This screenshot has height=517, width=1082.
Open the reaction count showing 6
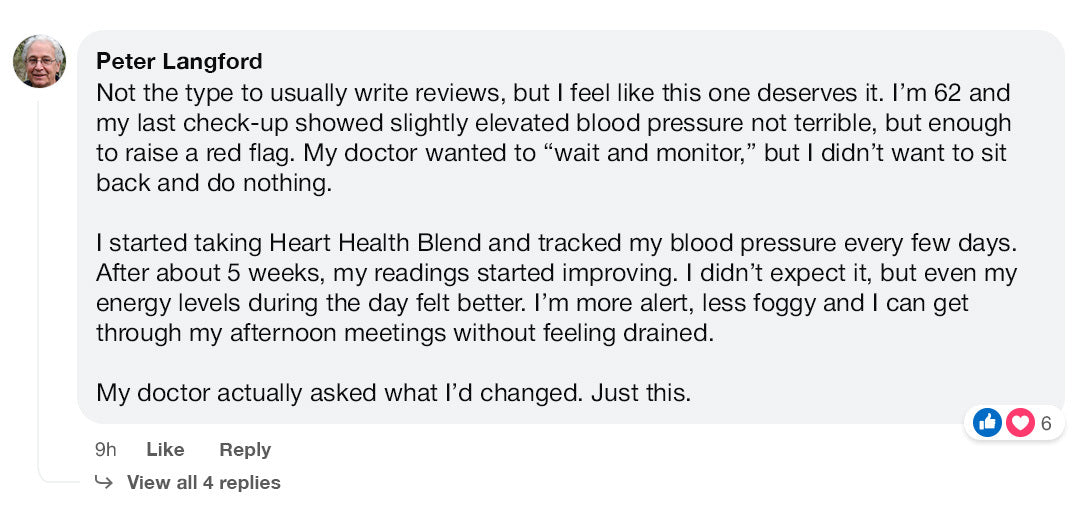(1046, 423)
